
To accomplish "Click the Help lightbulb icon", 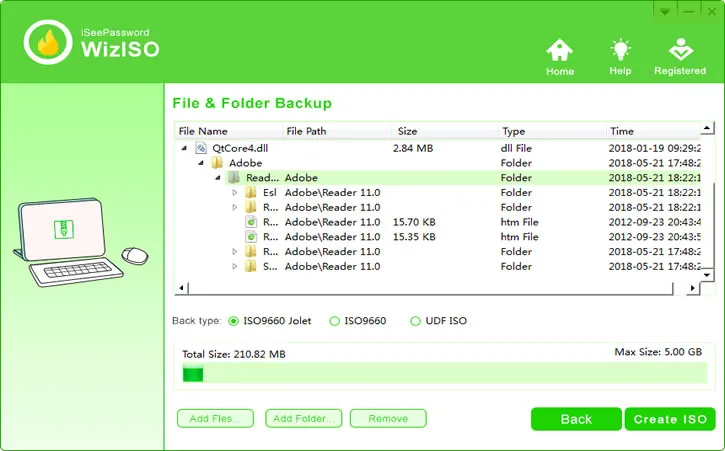I will [621, 51].
